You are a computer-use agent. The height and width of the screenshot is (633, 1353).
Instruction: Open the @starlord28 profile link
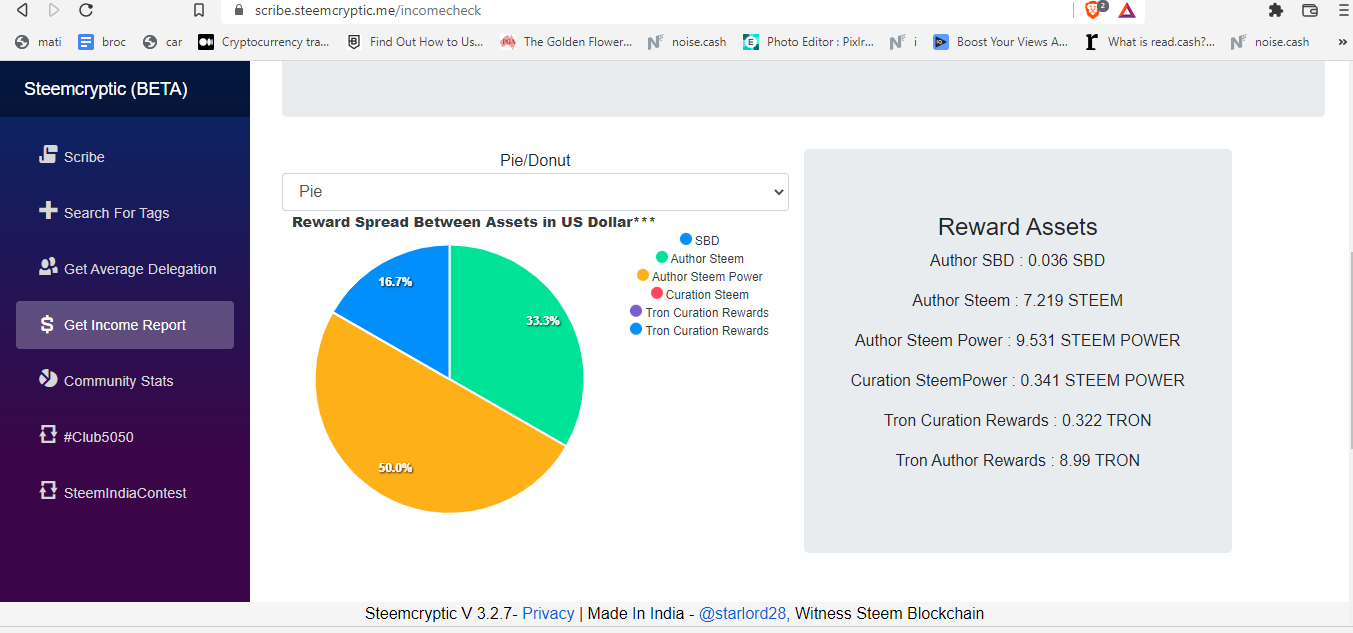pos(744,614)
